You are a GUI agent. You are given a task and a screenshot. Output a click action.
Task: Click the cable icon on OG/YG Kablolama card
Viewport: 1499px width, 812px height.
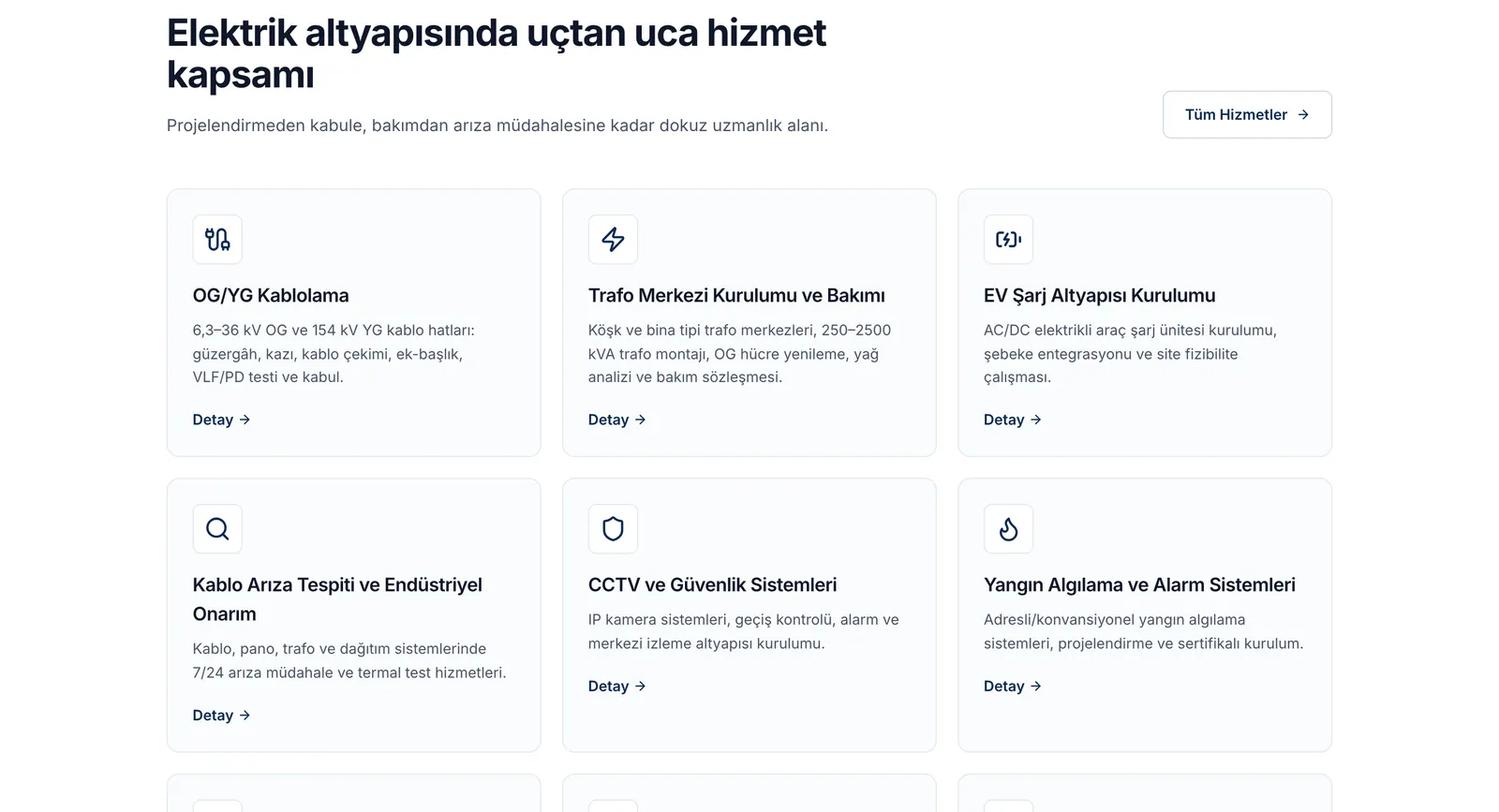pos(217,240)
